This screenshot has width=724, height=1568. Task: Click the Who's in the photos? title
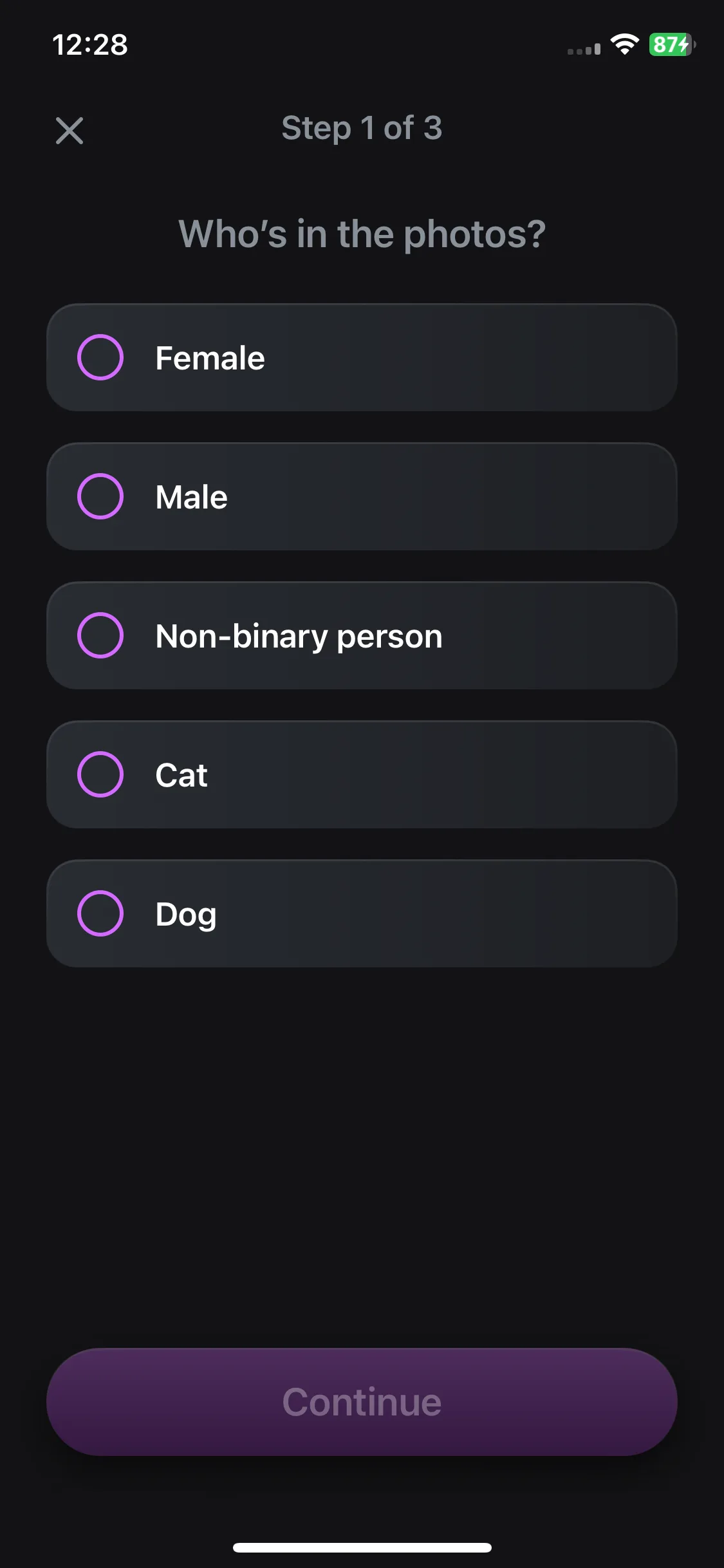pos(362,234)
